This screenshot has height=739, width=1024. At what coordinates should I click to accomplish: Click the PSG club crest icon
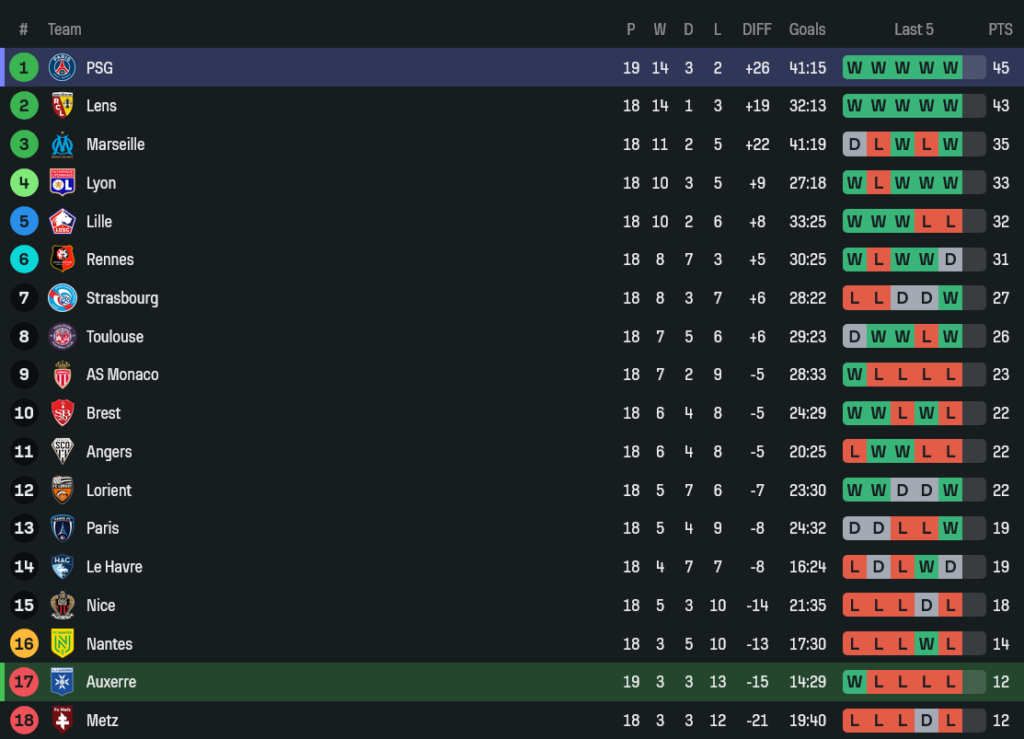click(x=62, y=68)
